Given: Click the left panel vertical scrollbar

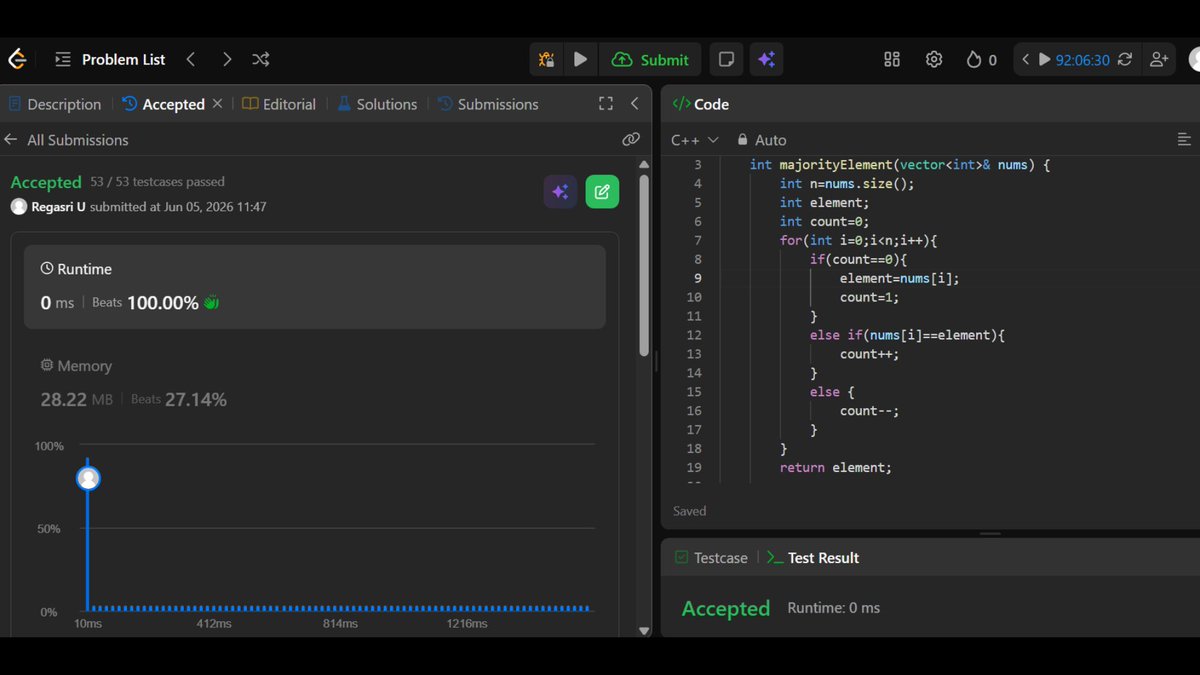Looking at the screenshot, I should (644, 264).
